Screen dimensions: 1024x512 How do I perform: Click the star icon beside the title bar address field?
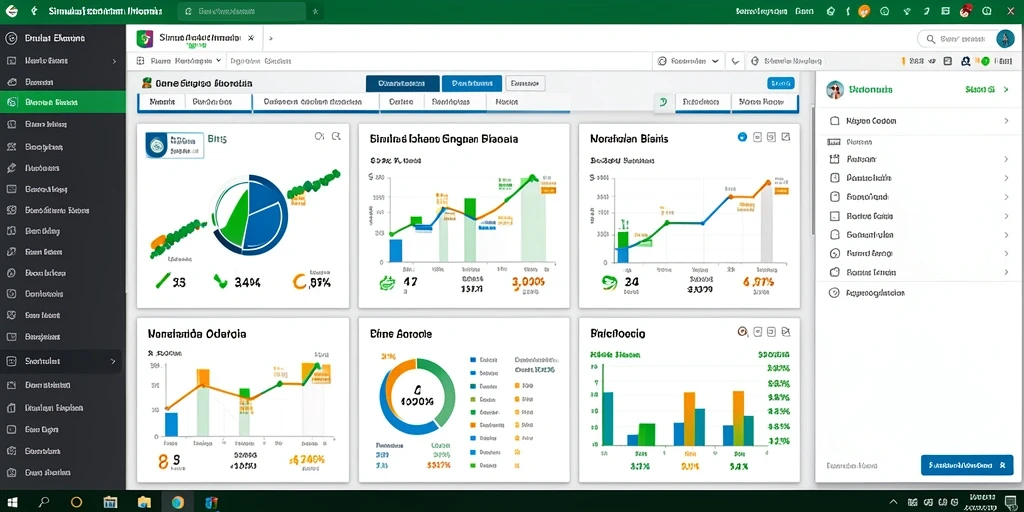click(315, 11)
